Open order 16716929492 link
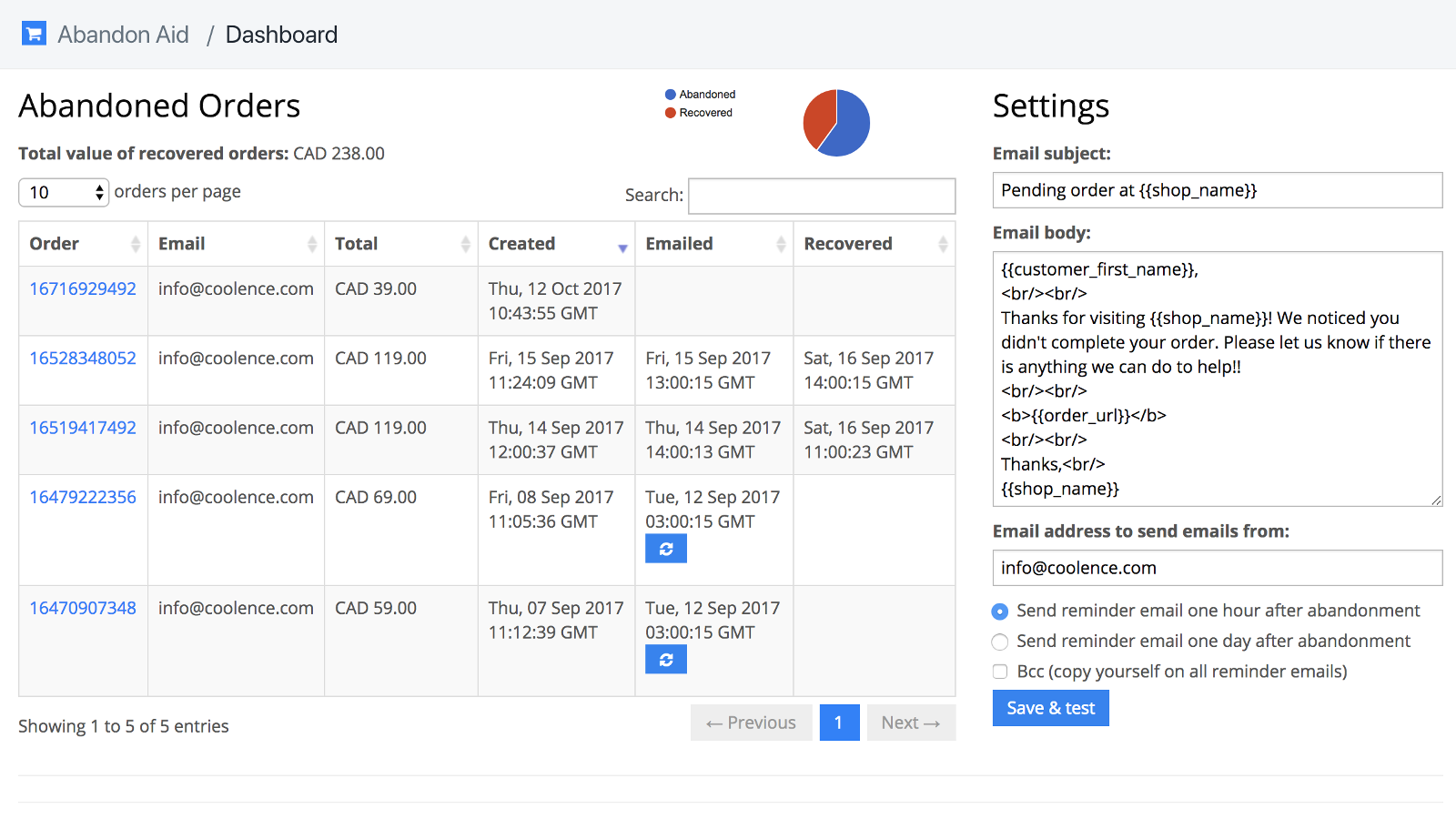The image size is (1456, 819). [x=83, y=288]
